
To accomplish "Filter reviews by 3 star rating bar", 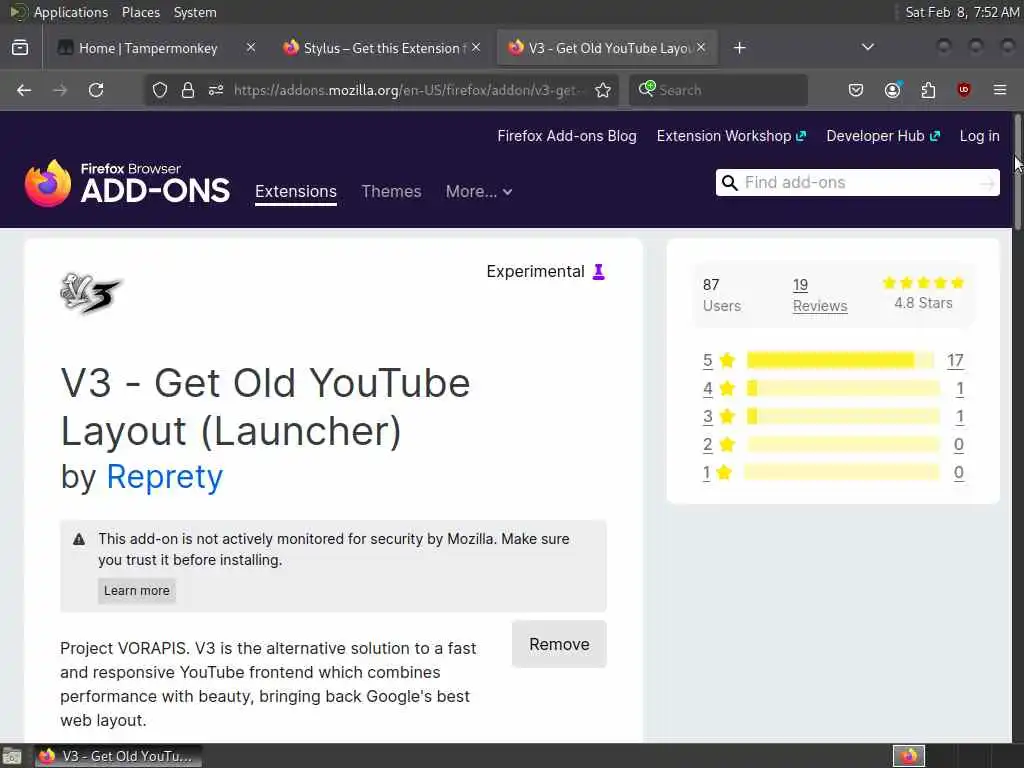I will [842, 416].
